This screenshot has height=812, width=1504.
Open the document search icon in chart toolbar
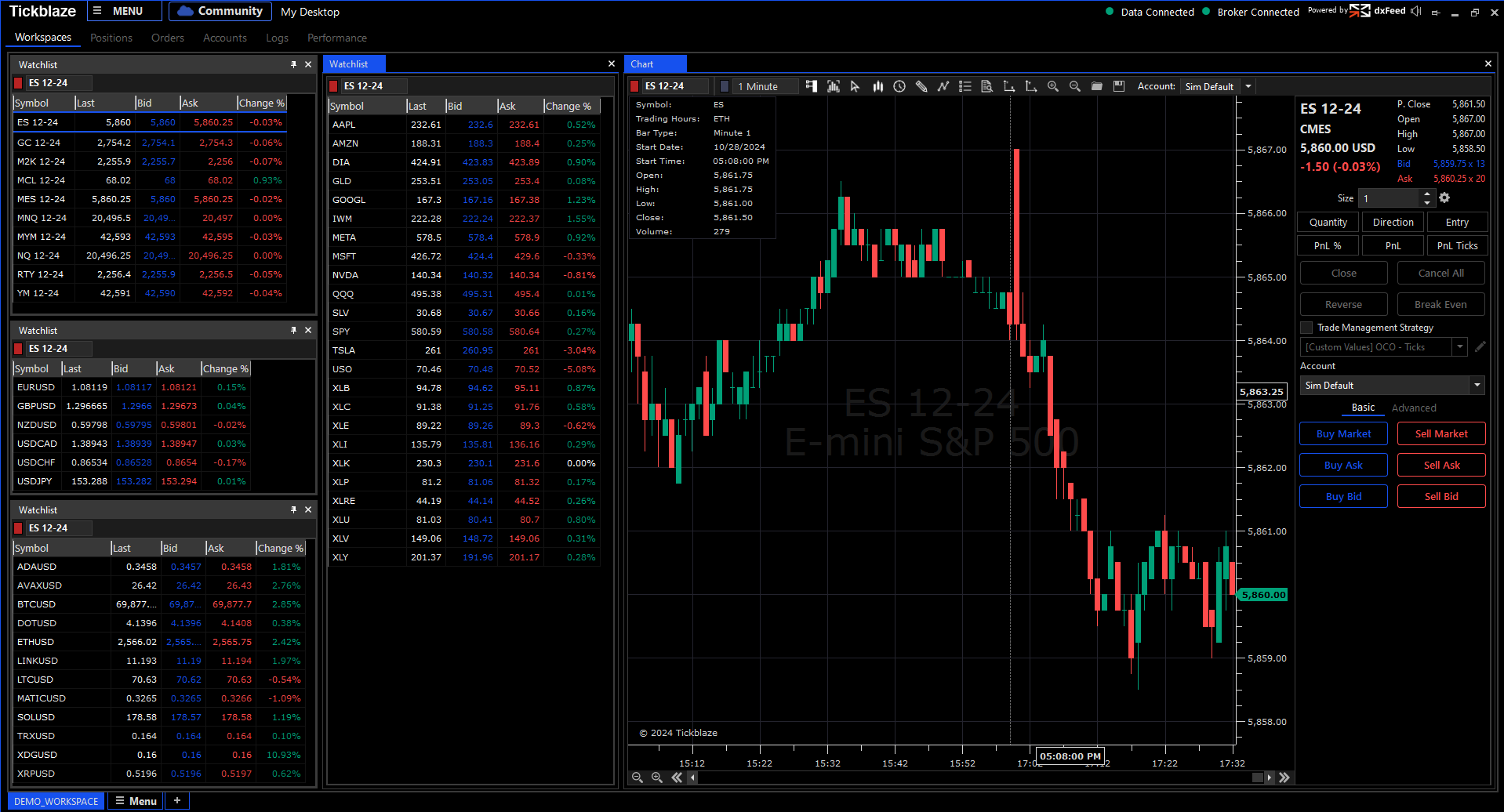(x=987, y=86)
